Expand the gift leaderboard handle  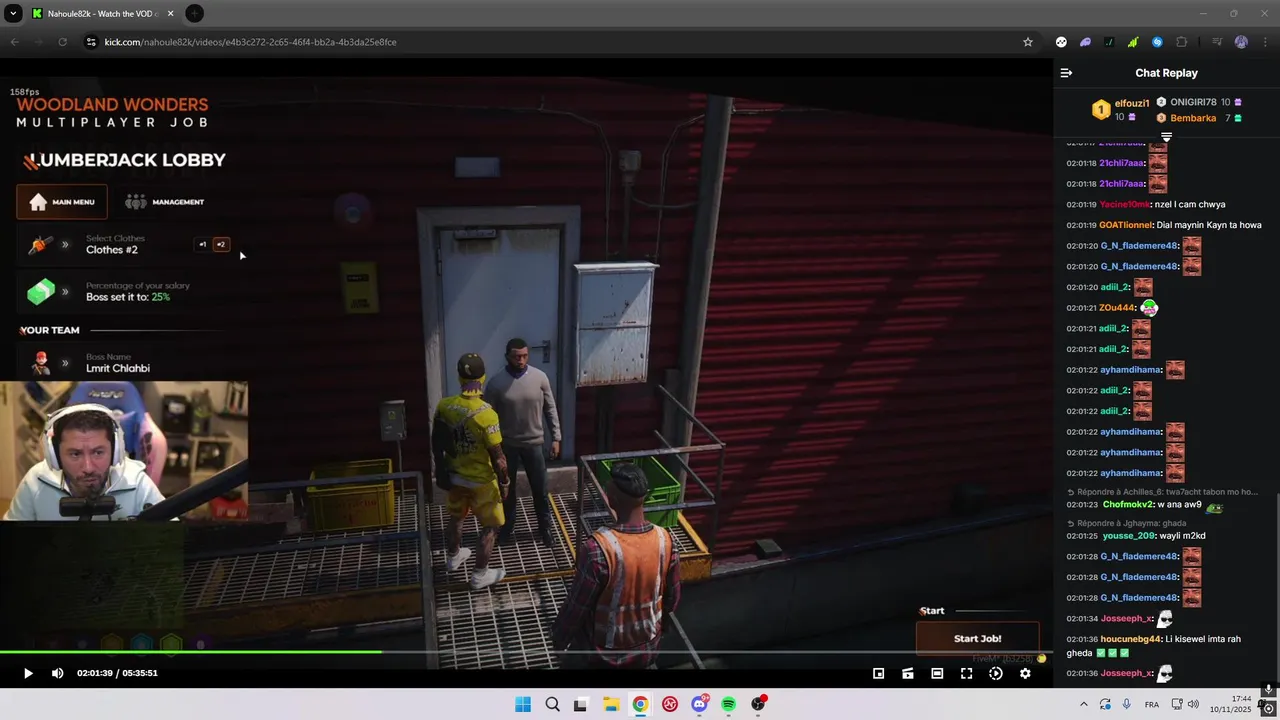click(x=1166, y=136)
